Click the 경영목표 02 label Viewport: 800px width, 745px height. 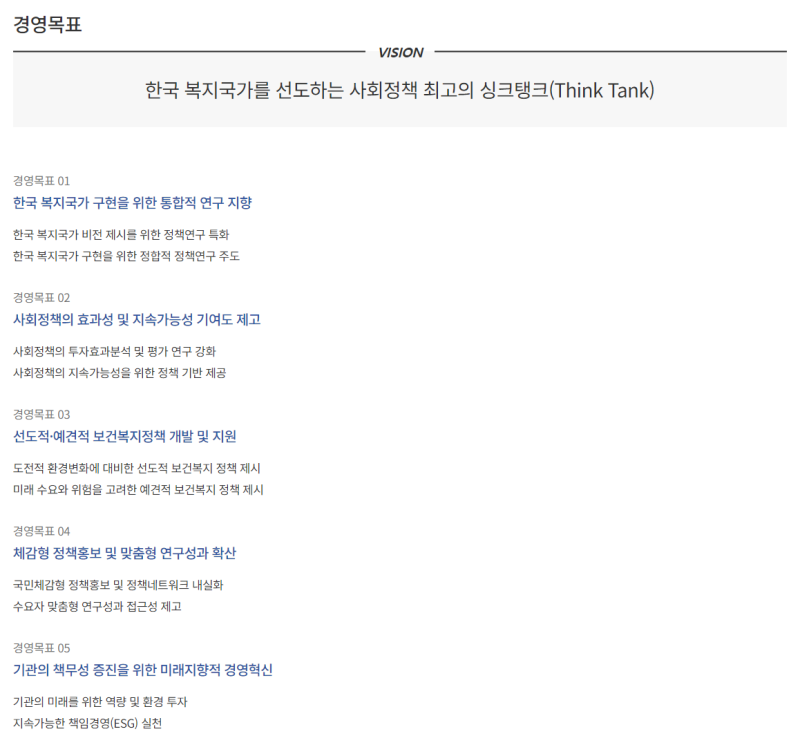(x=42, y=298)
